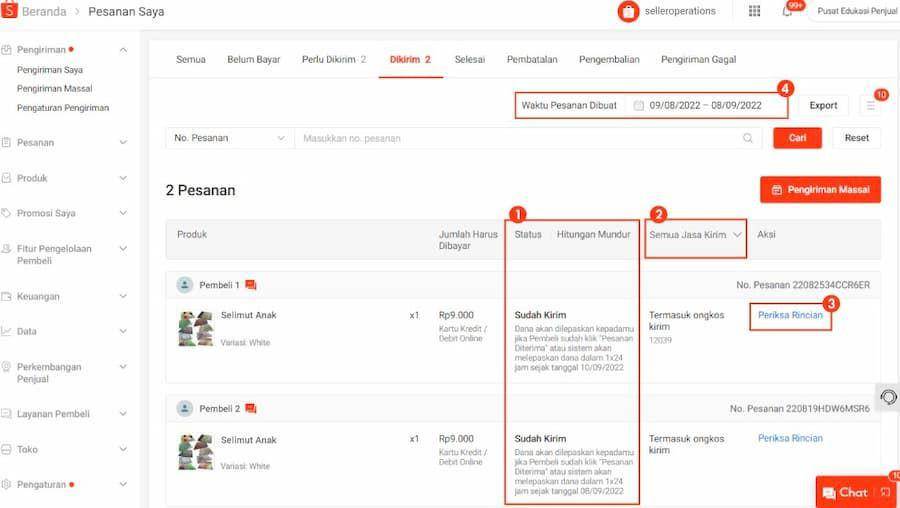
Task: Switch to the Selesai tab
Action: (x=470, y=59)
